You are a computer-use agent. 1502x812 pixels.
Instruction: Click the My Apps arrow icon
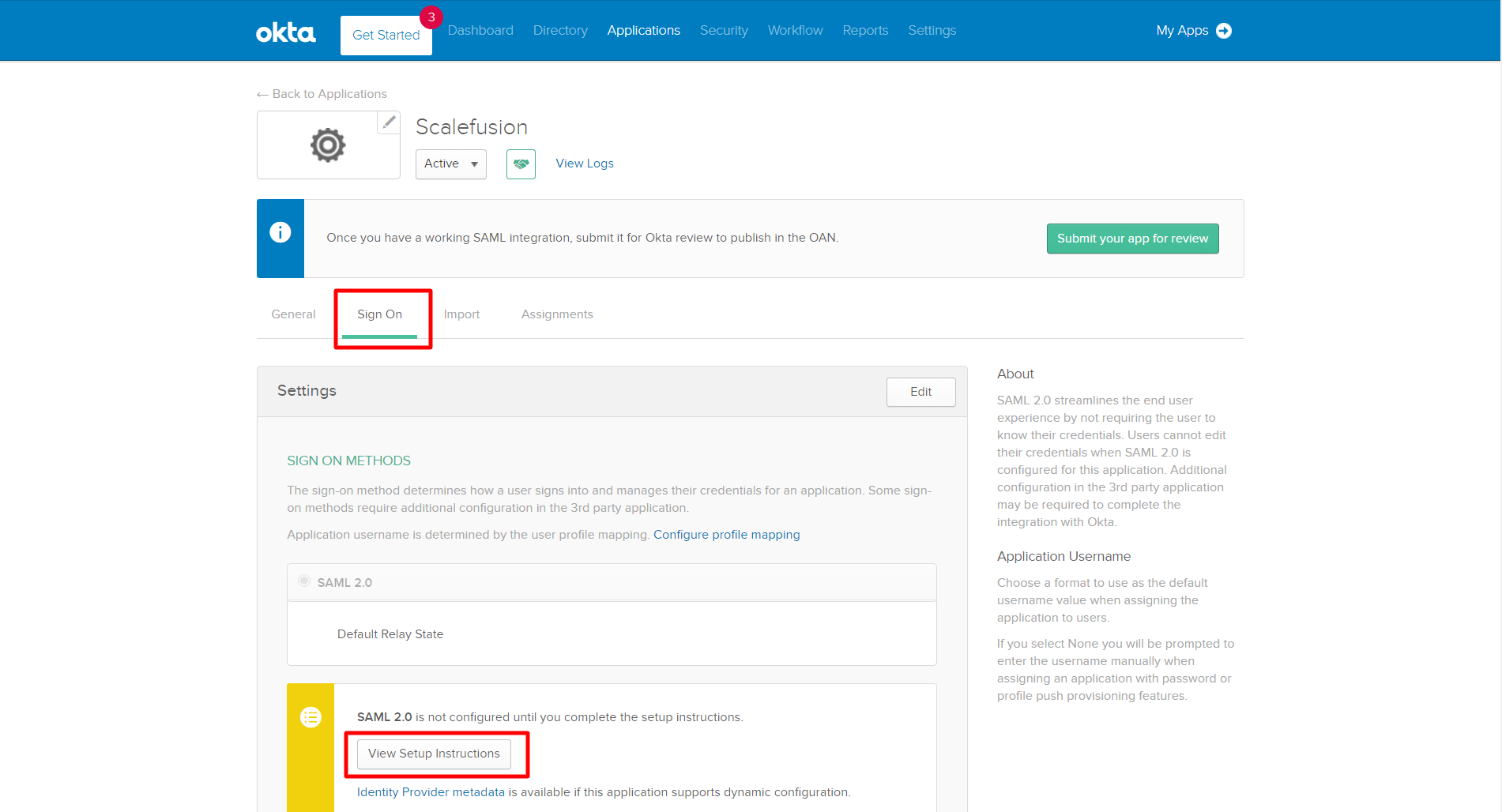tap(1224, 31)
